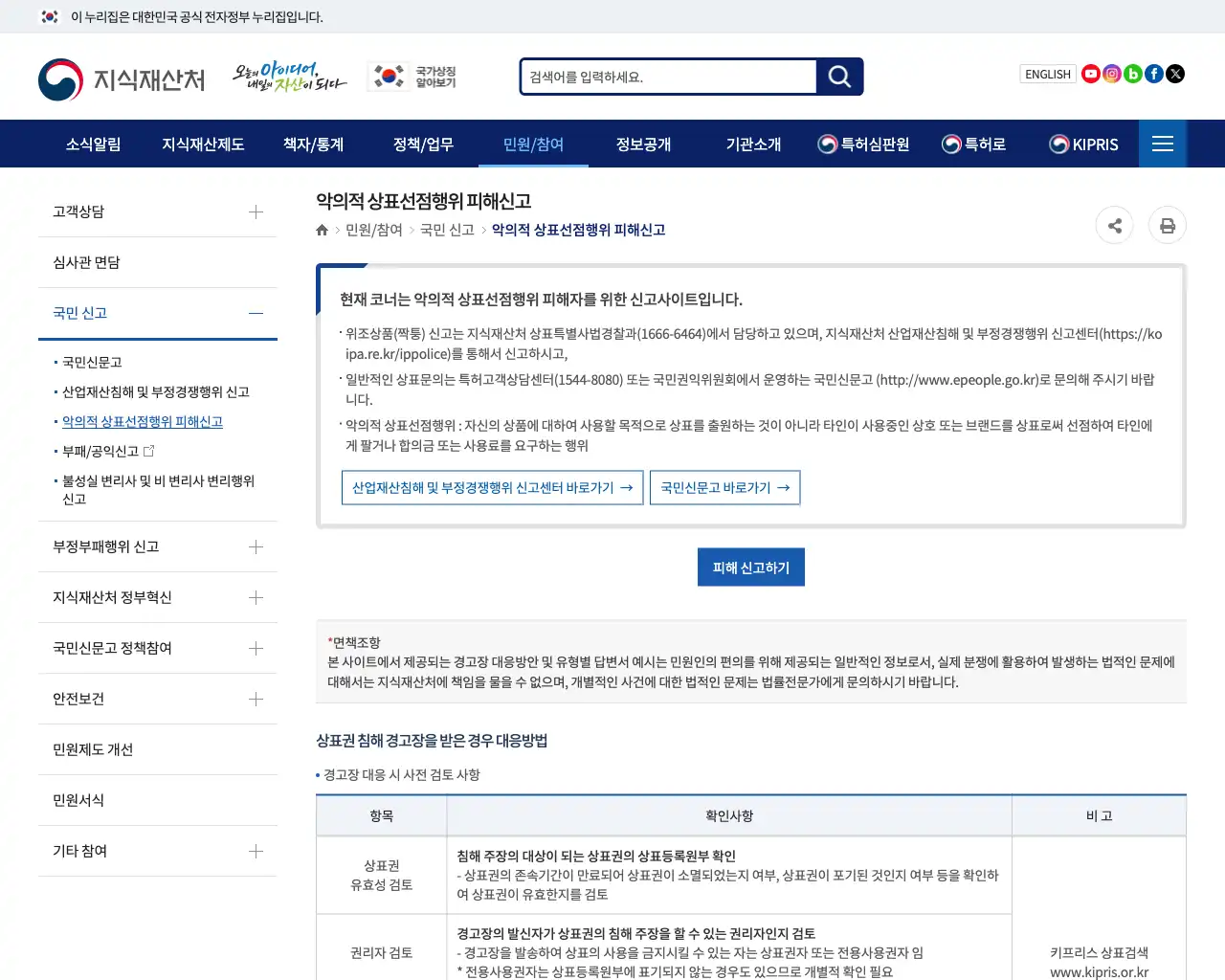The image size is (1225, 980).
Task: Switch site language via ENGLISH link
Action: point(1047,74)
